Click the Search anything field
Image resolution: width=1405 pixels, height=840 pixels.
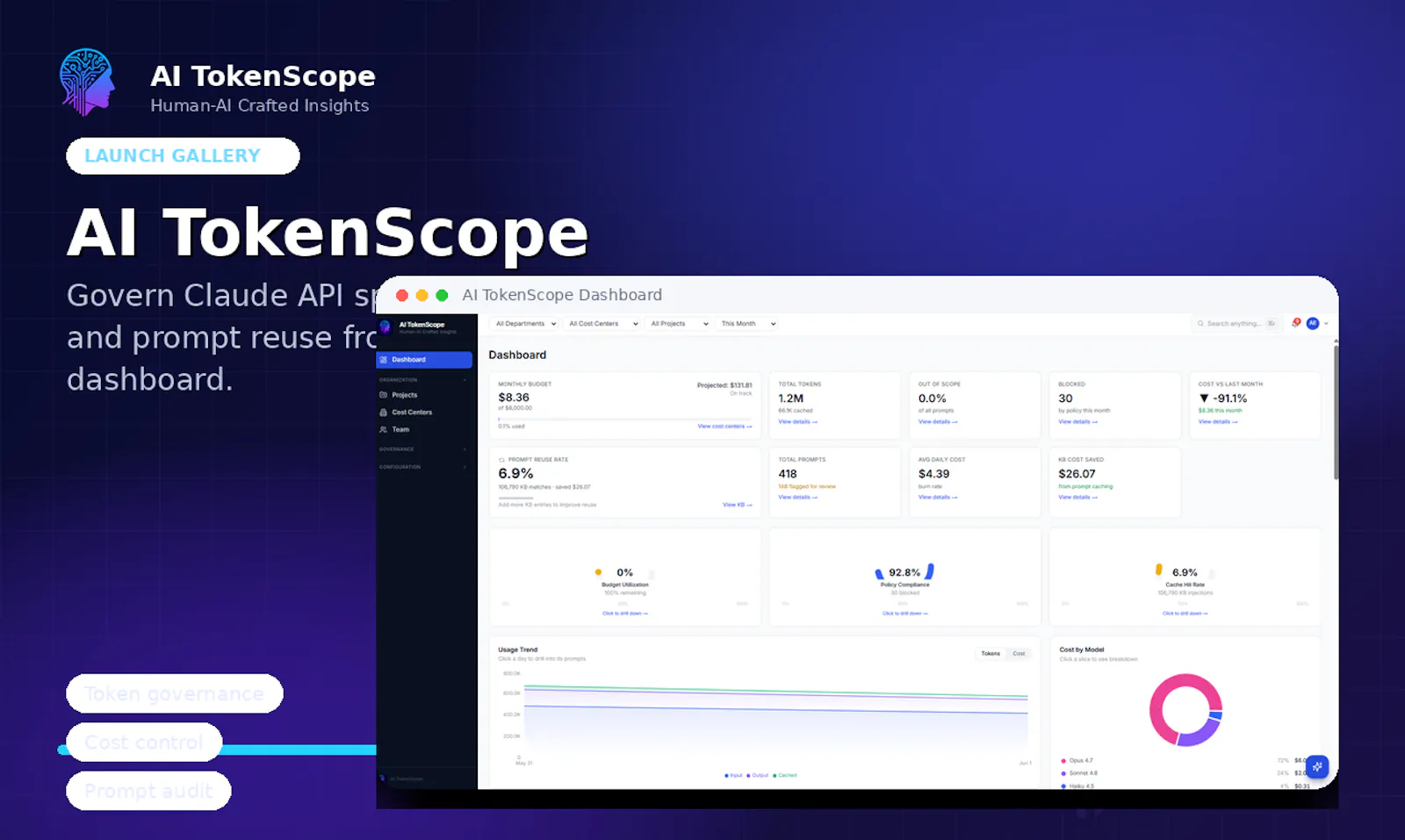tap(1236, 324)
